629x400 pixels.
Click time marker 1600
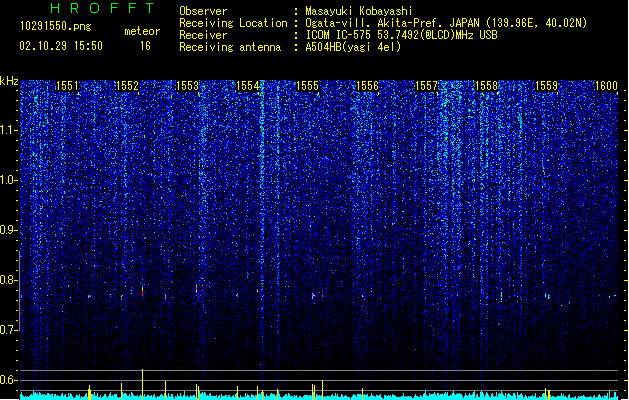(606, 86)
